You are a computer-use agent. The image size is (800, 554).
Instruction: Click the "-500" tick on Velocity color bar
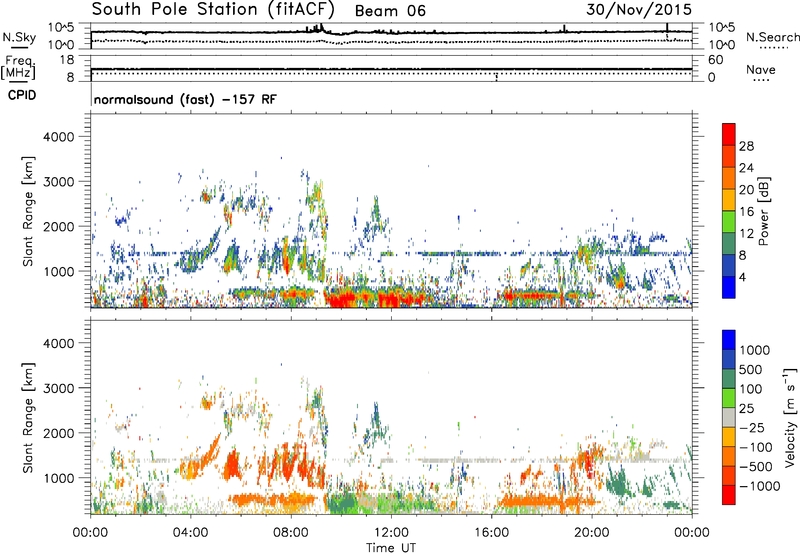[x=756, y=467]
